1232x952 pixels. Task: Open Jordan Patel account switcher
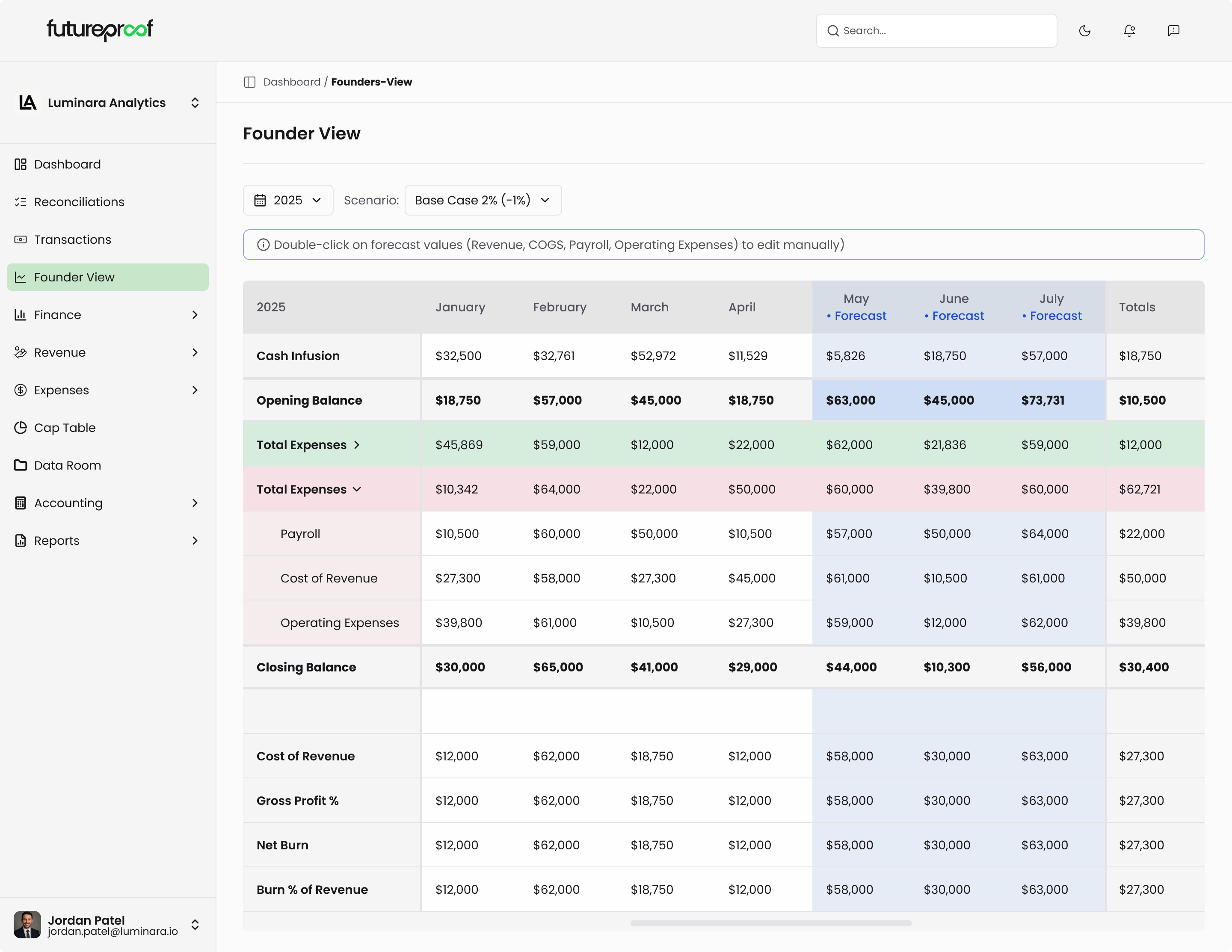[x=195, y=925]
